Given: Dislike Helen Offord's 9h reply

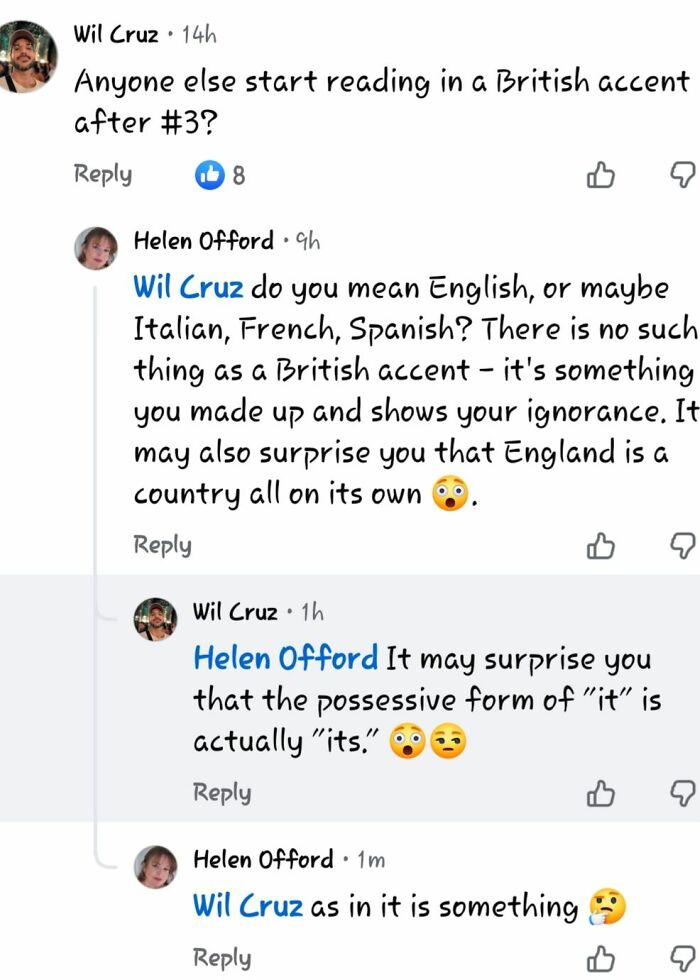Looking at the screenshot, I should 682,546.
